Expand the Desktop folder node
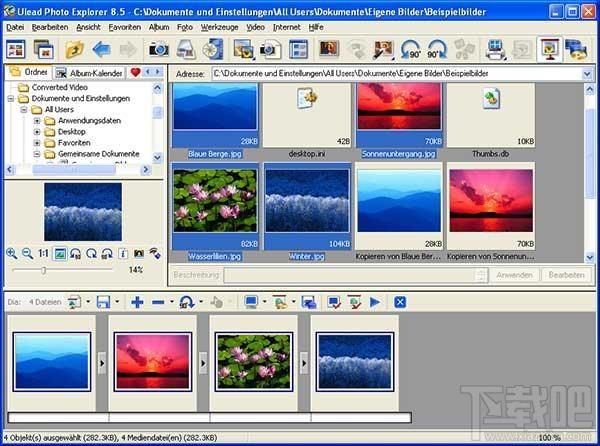Image resolution: width=600 pixels, height=446 pixels. 37,132
